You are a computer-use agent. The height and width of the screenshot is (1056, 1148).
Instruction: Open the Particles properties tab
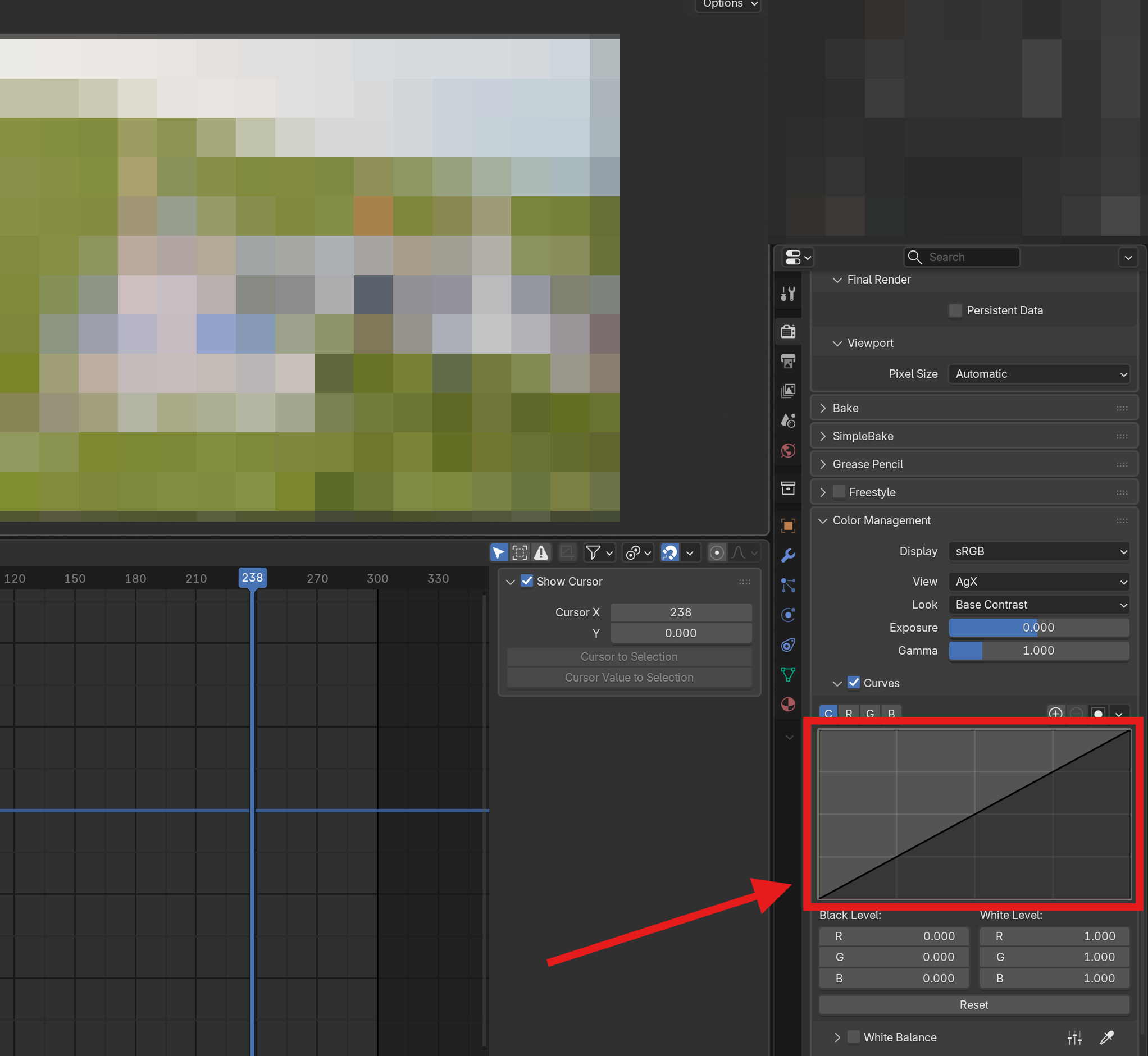pyautogui.click(x=788, y=585)
